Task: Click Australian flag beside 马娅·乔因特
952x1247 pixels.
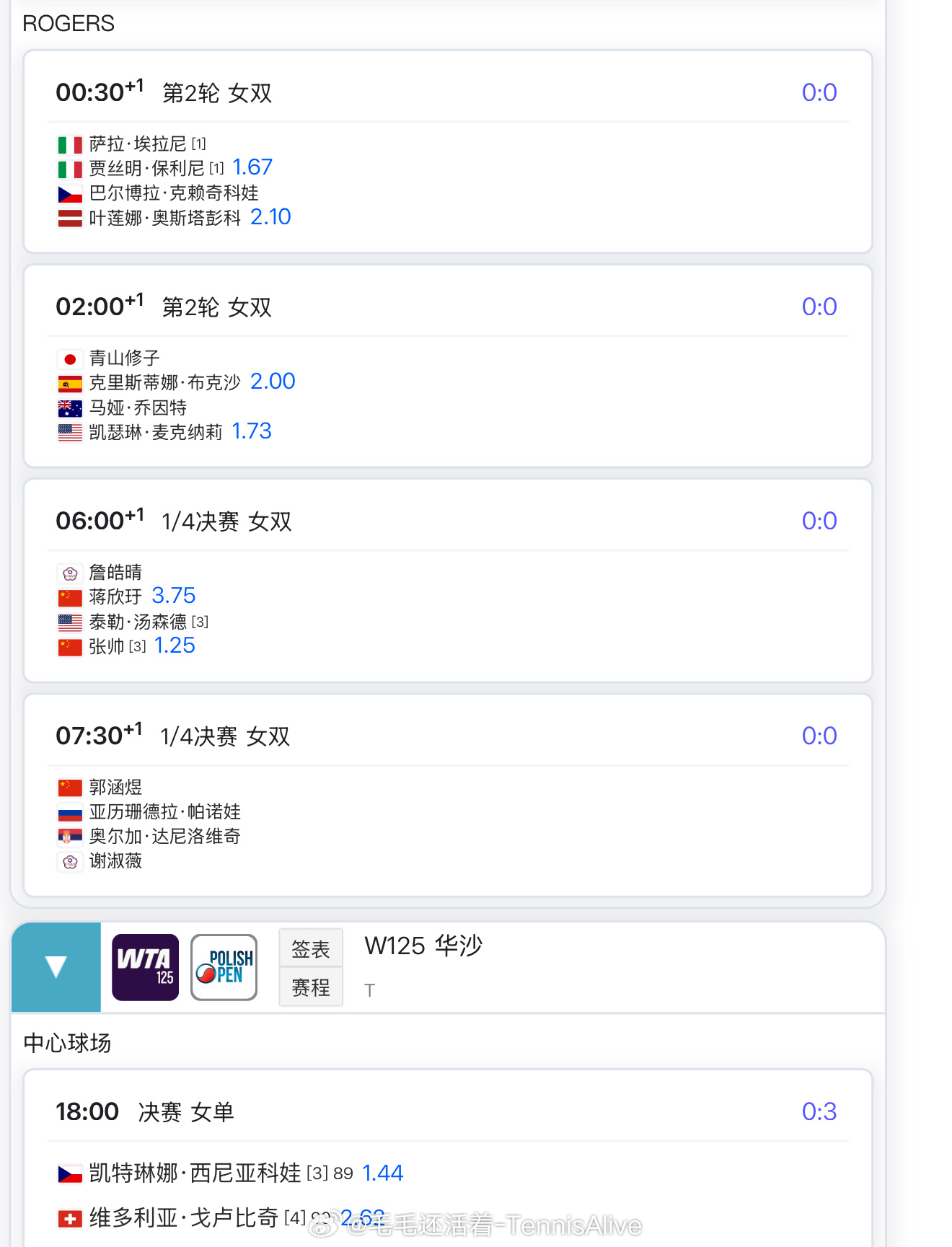Action: tap(70, 409)
